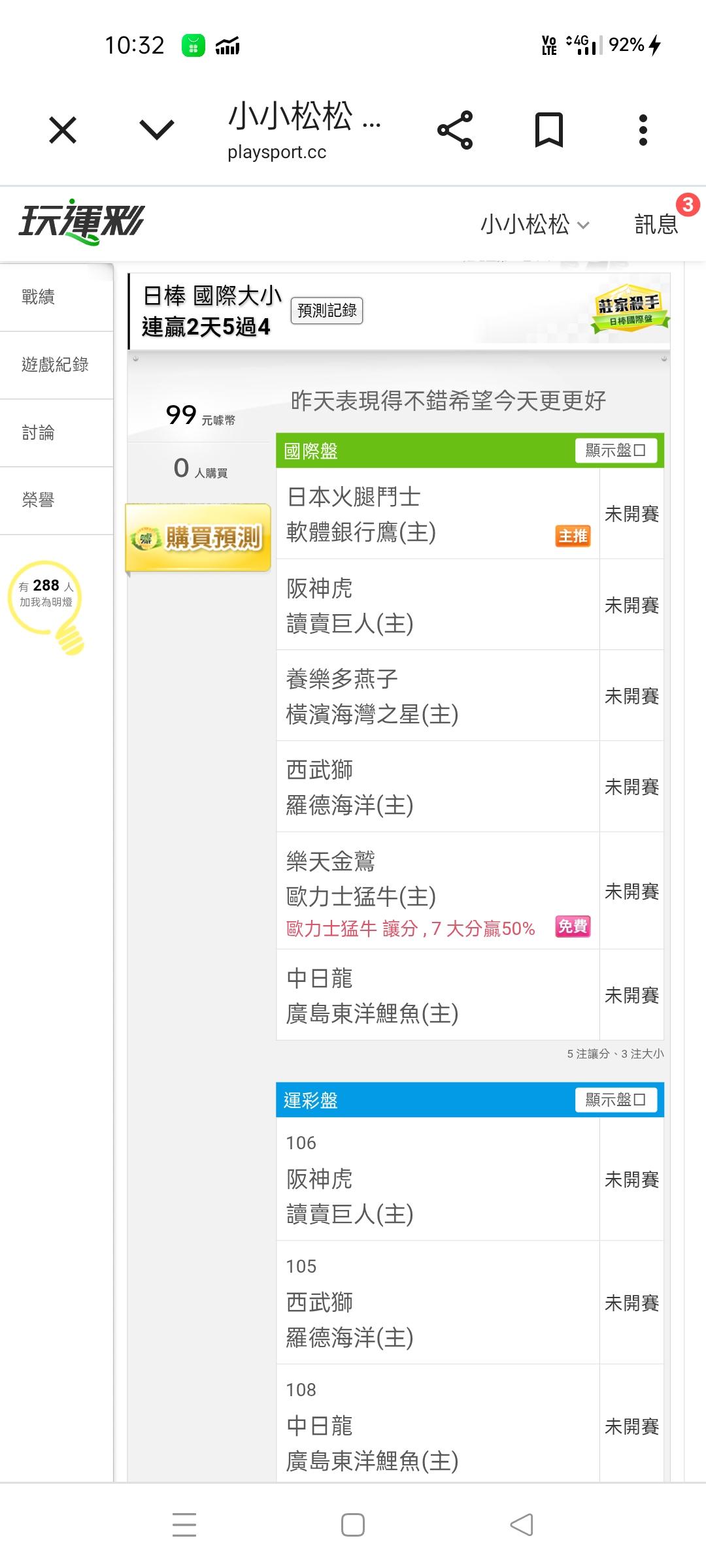
Task: Bookmark this page
Action: (548, 130)
